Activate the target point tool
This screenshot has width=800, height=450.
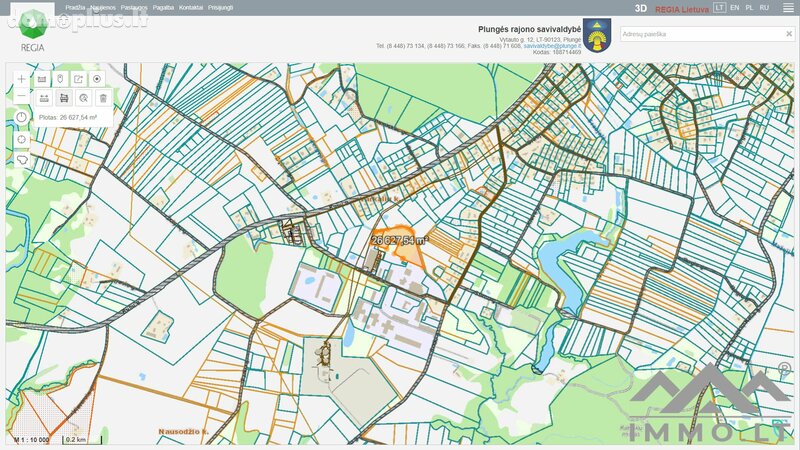[x=97, y=79]
